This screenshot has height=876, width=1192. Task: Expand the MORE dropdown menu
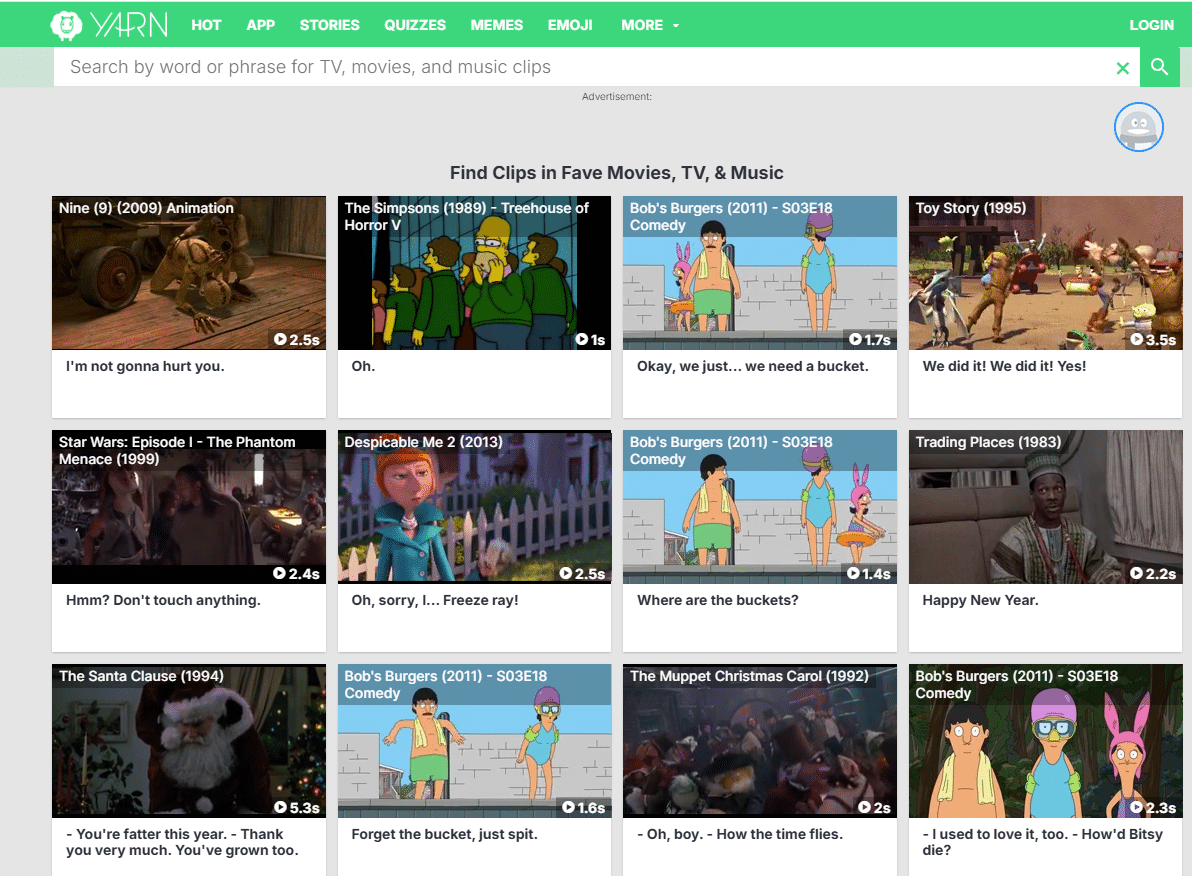click(x=649, y=25)
